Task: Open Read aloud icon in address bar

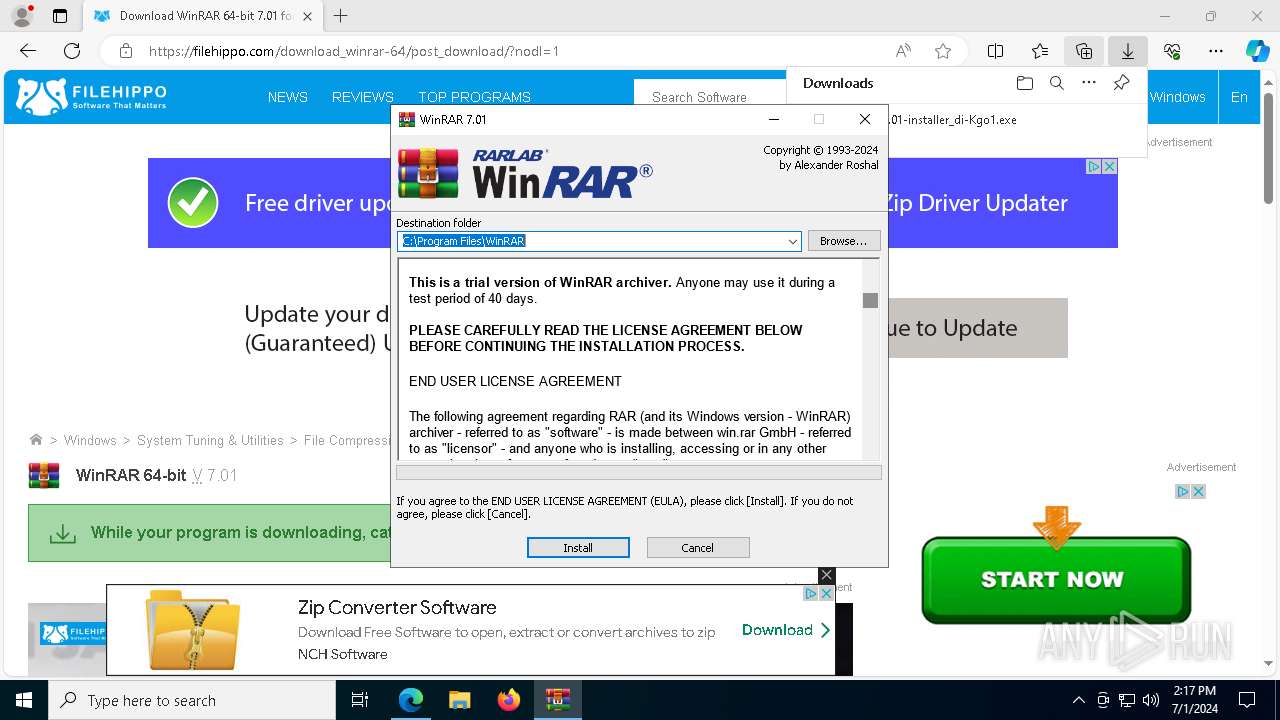Action: [903, 51]
